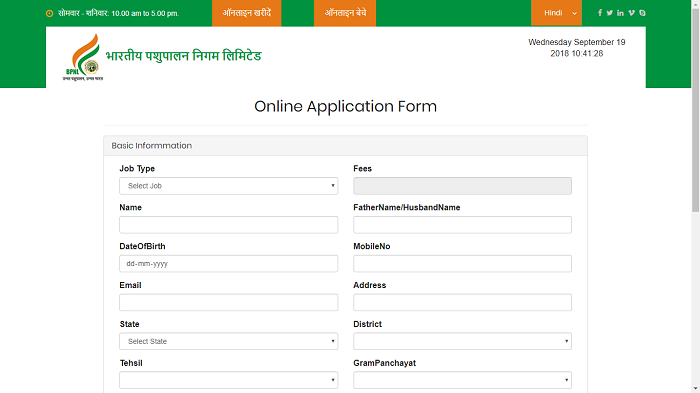This screenshot has width=700, height=393.
Task: Focus the Email input field
Action: pyautogui.click(x=229, y=302)
